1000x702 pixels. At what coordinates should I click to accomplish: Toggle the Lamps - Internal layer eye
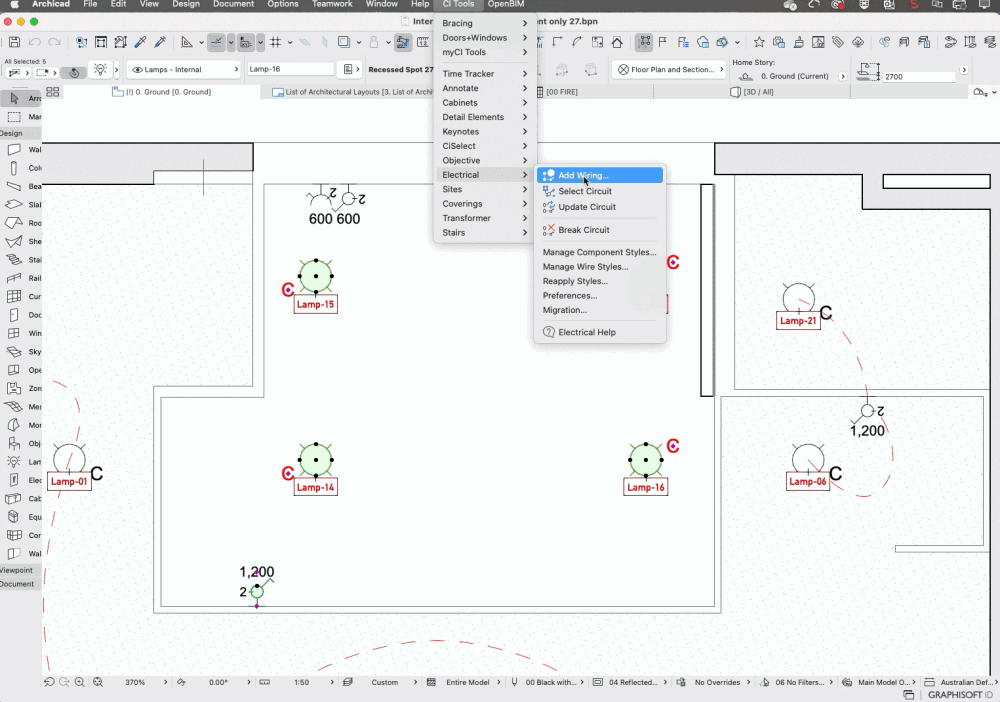tap(137, 70)
